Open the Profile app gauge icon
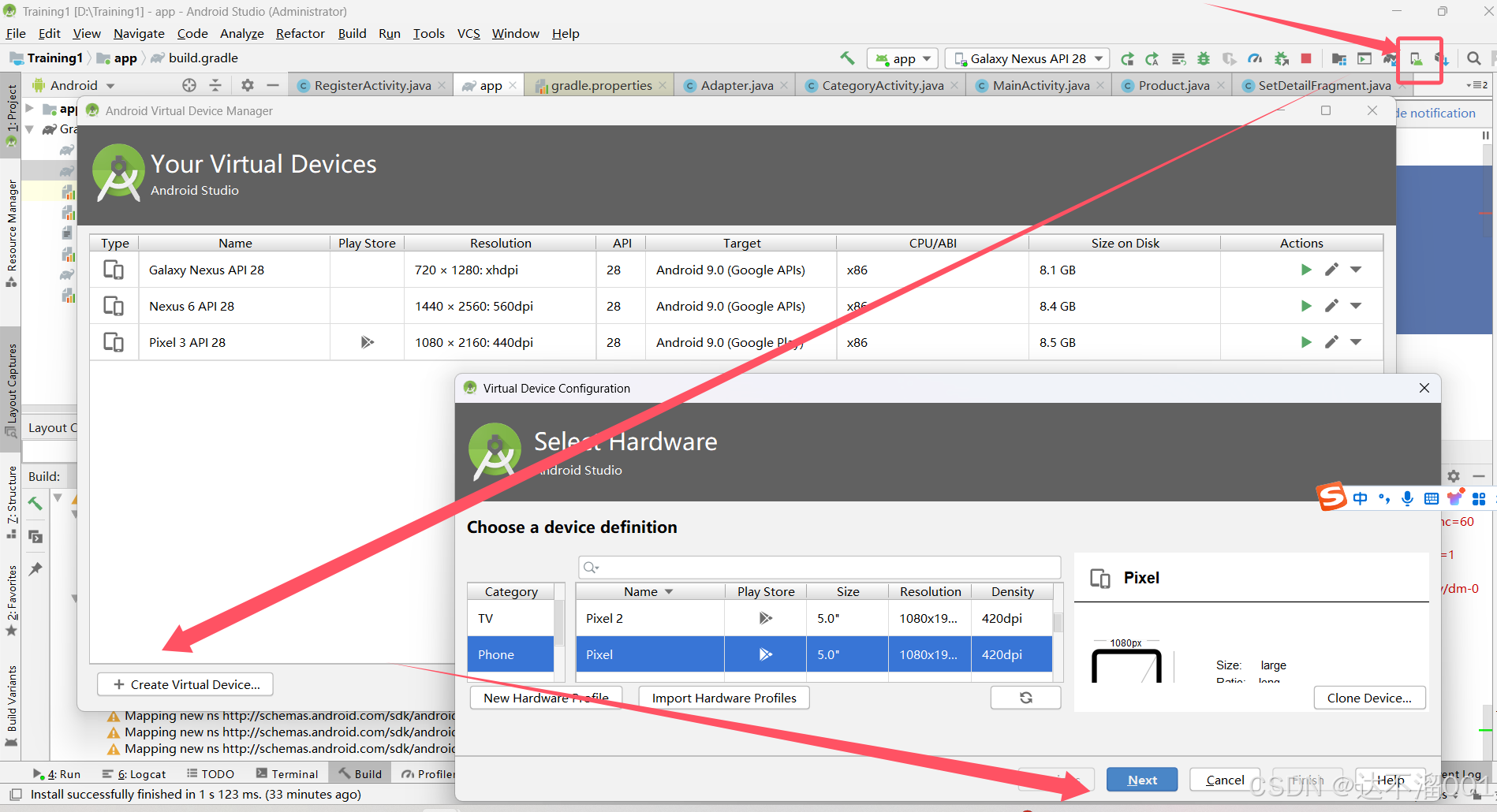Screen dimensions: 1497x812 pyautogui.click(x=1255, y=58)
